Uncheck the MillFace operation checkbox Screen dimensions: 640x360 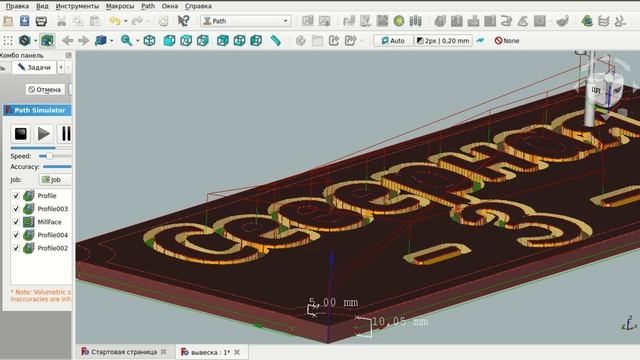(x=16, y=222)
